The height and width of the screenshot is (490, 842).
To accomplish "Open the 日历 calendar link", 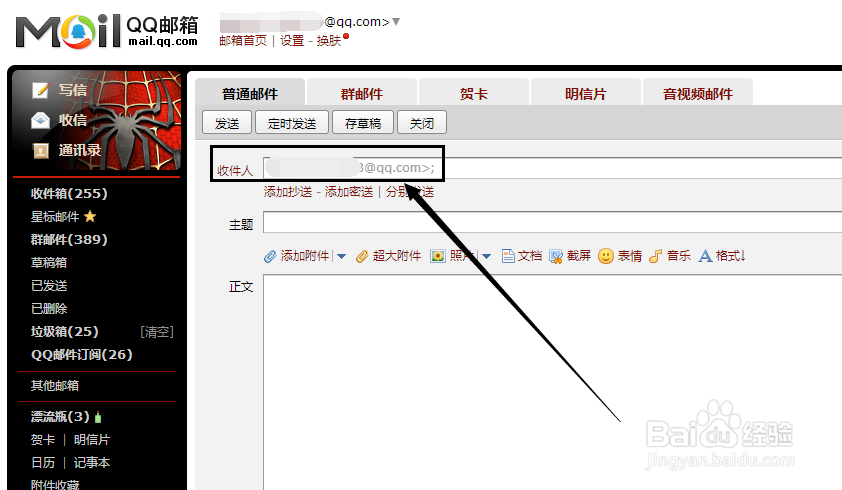I will coord(43,463).
